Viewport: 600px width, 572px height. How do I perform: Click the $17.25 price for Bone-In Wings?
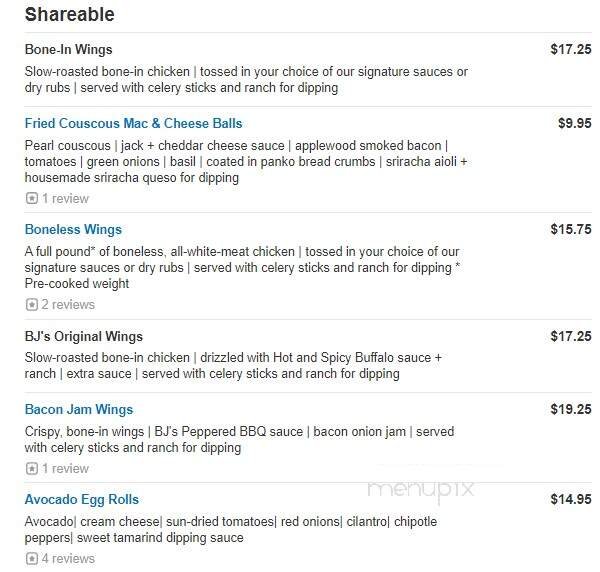(x=570, y=50)
